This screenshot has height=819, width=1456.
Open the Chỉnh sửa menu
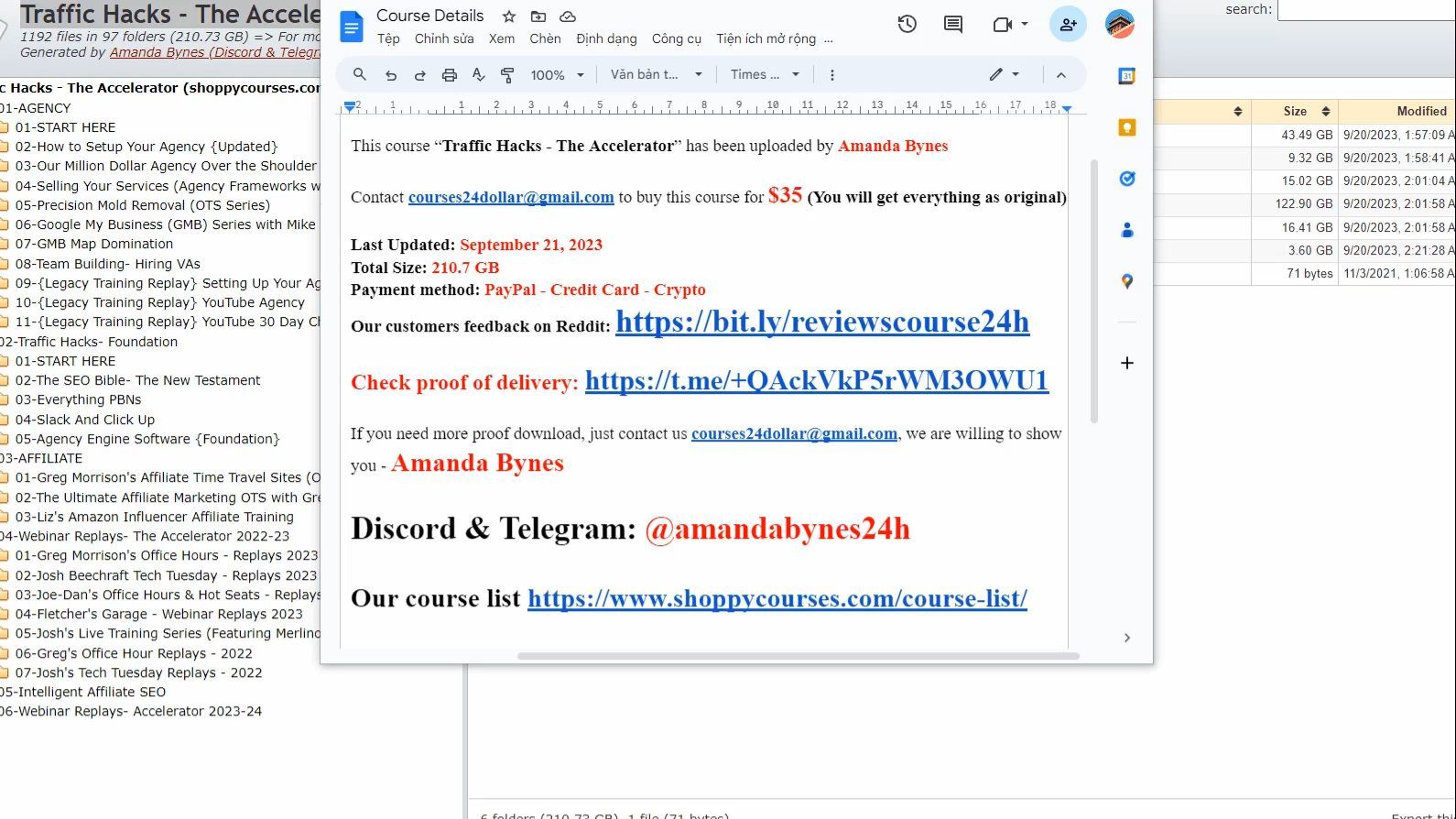point(444,39)
